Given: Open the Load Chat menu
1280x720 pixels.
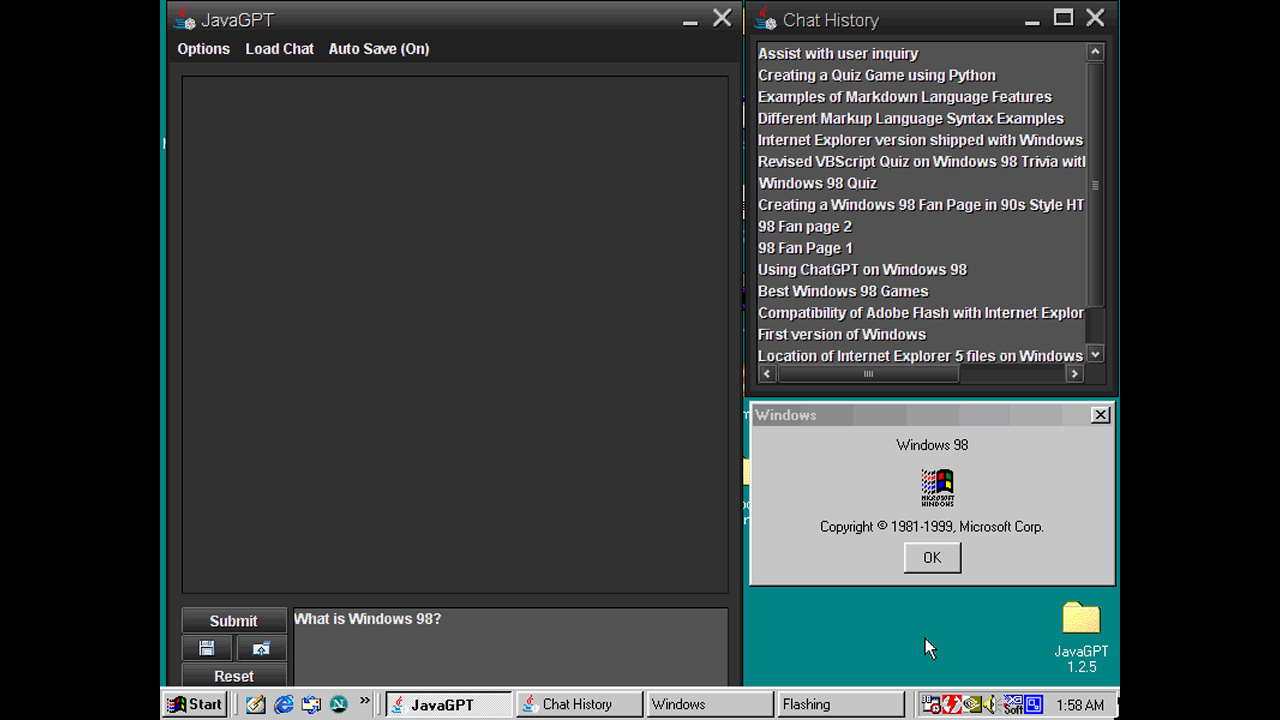Looking at the screenshot, I should [x=279, y=49].
